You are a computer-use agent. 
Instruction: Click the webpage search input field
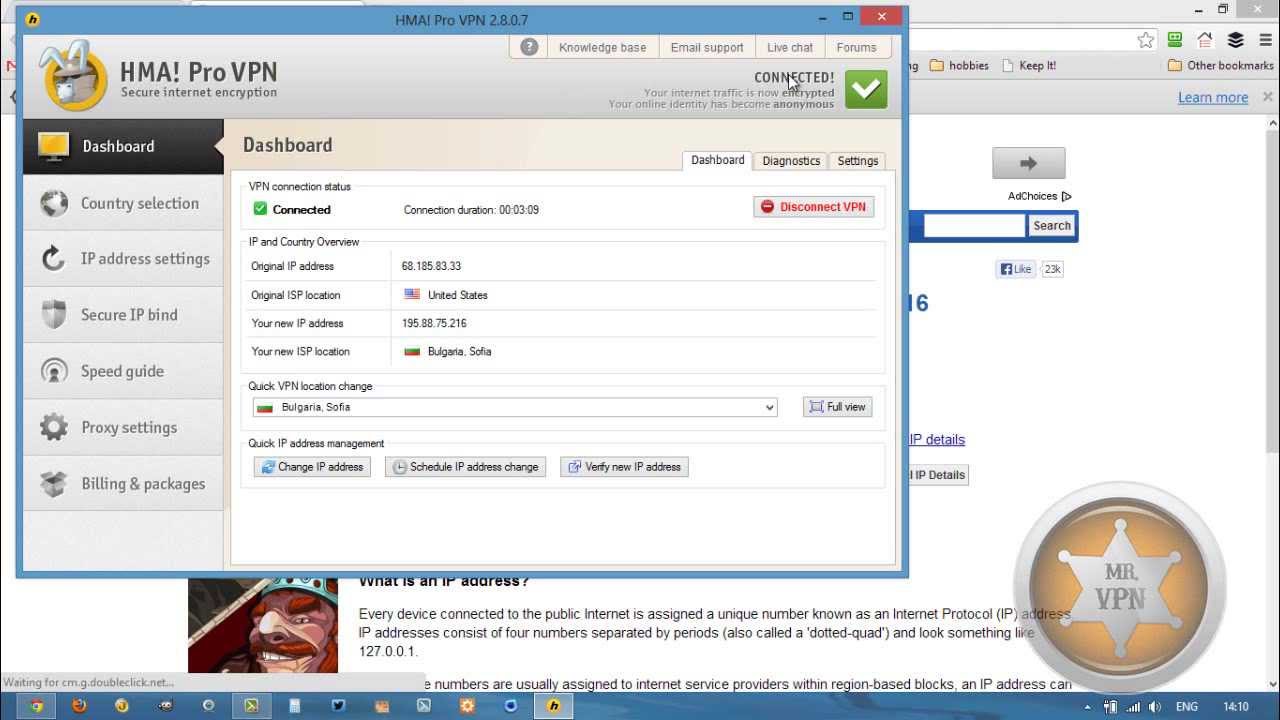coord(974,226)
